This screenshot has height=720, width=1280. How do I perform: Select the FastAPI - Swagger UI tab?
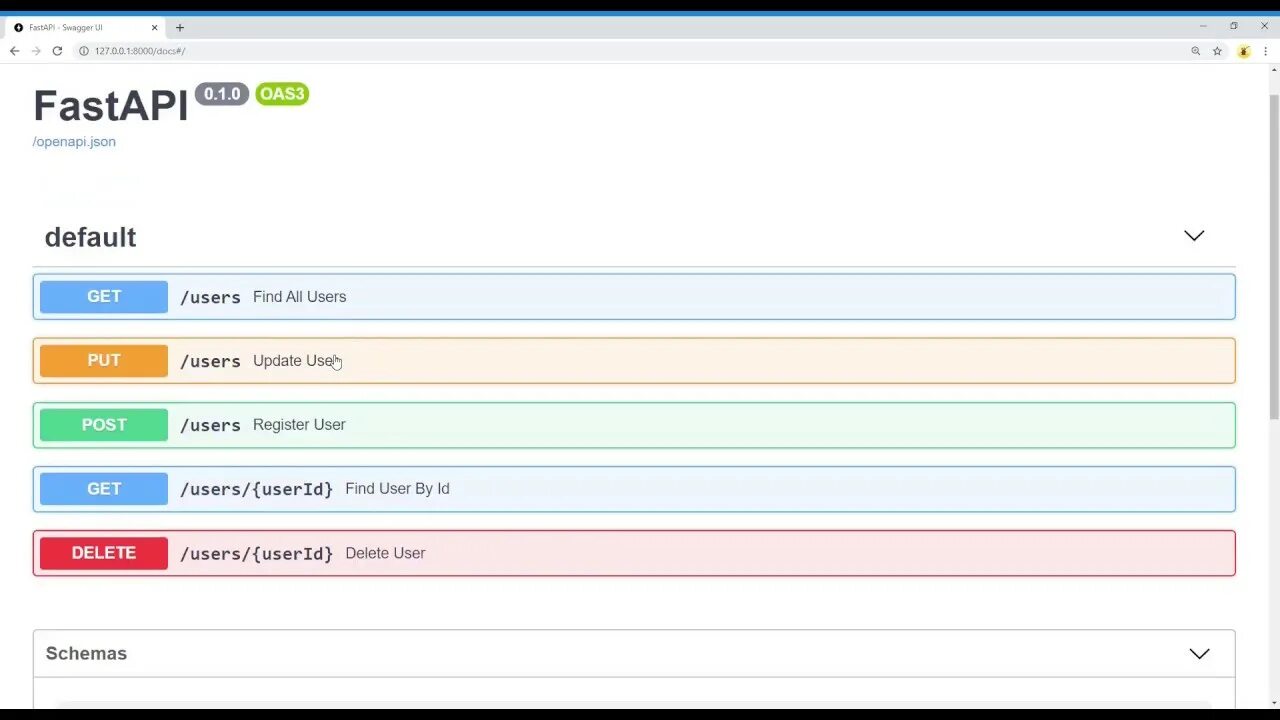(x=85, y=27)
